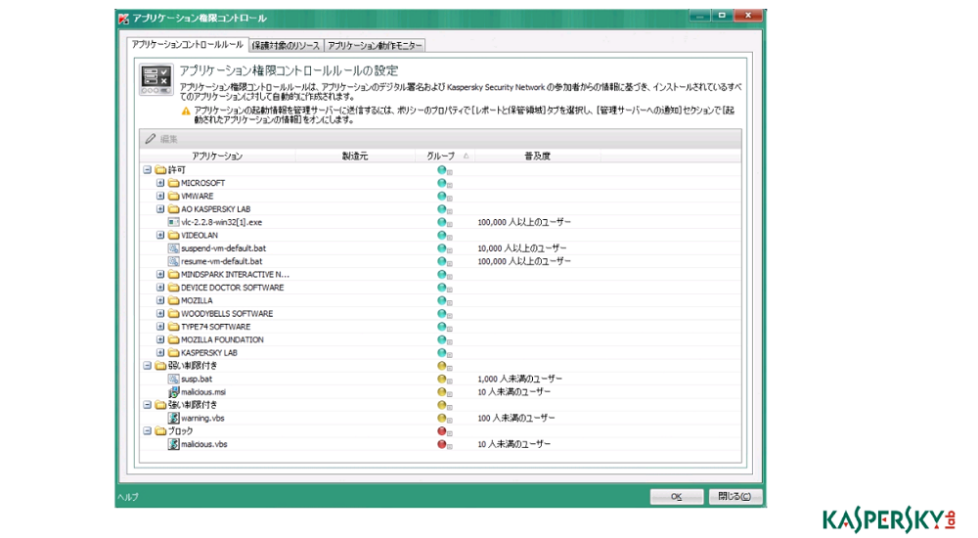Open the ヘルプ link
This screenshot has height=538, width=978.
(128, 497)
